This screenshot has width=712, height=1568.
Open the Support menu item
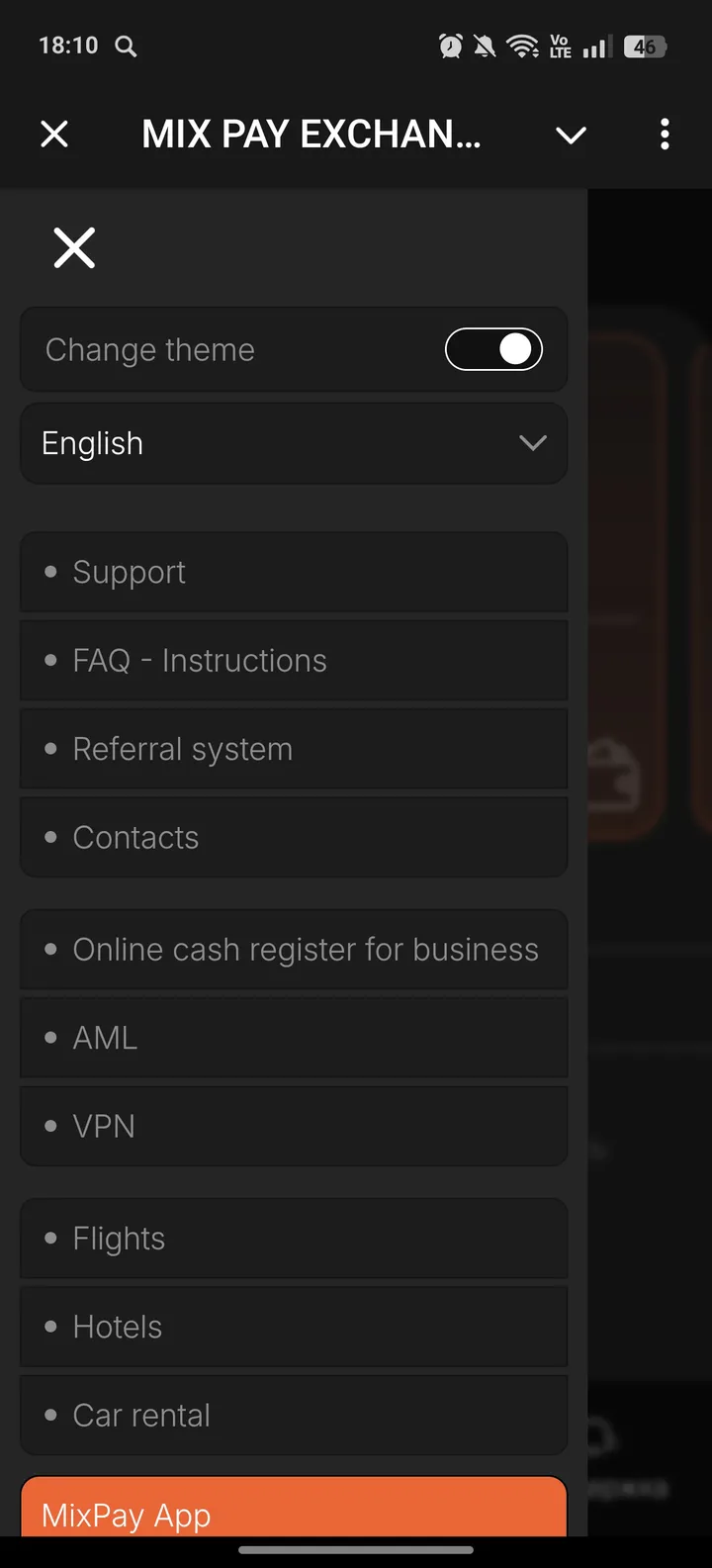(x=293, y=572)
